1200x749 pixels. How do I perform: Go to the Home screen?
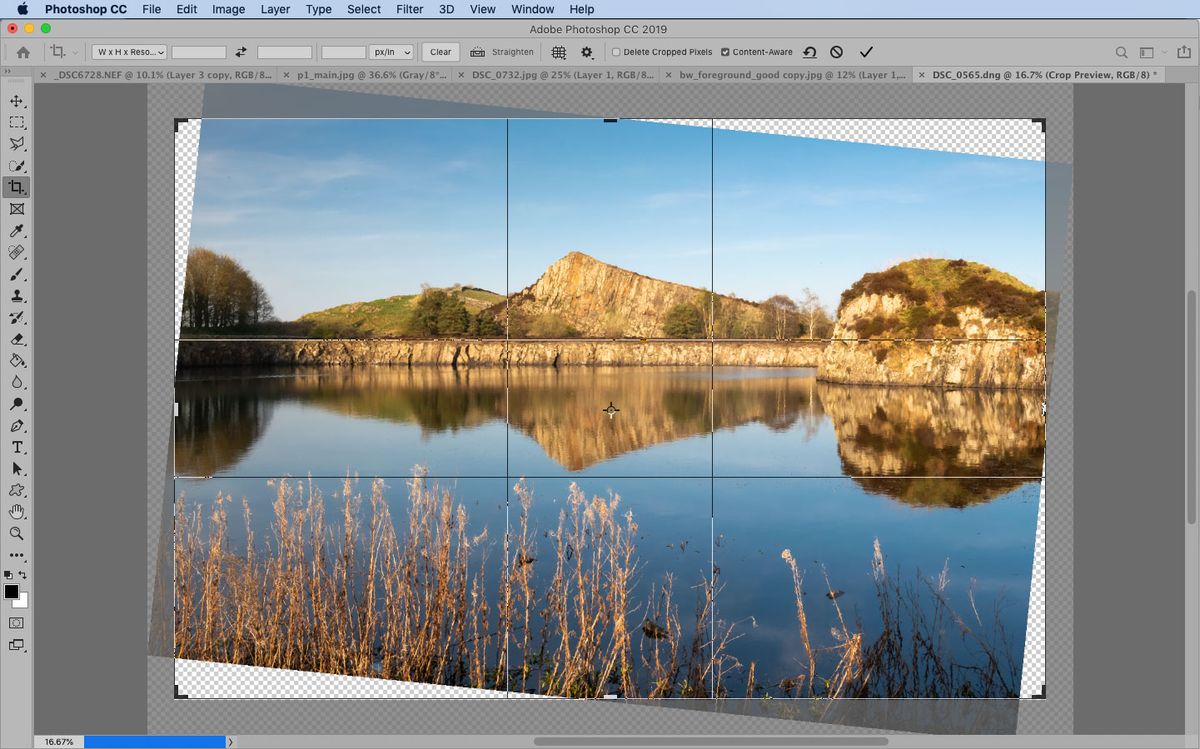click(x=23, y=52)
